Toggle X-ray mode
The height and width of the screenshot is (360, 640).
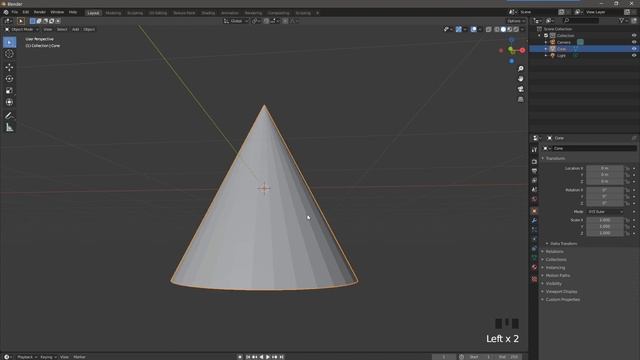coord(489,29)
